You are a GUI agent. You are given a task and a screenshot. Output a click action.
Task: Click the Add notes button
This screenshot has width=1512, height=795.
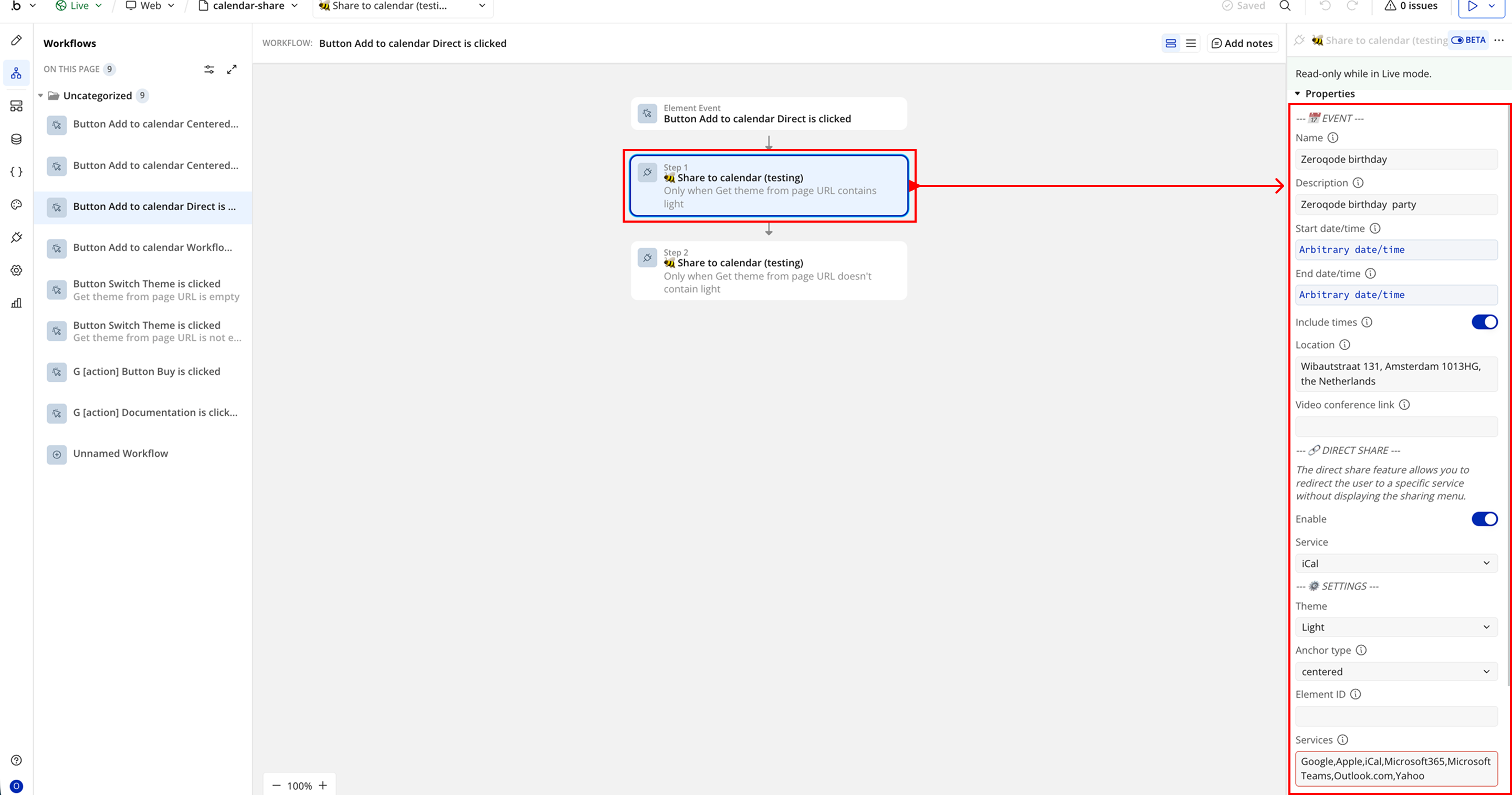1242,44
